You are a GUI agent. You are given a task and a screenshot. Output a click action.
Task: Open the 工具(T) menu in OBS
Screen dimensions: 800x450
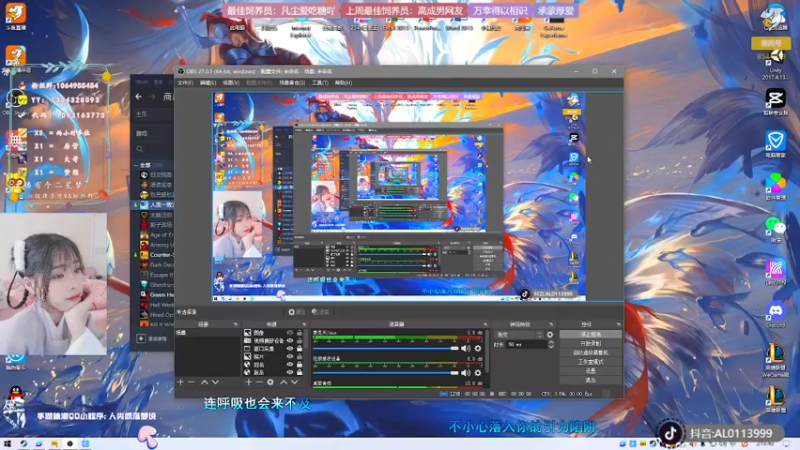(320, 83)
